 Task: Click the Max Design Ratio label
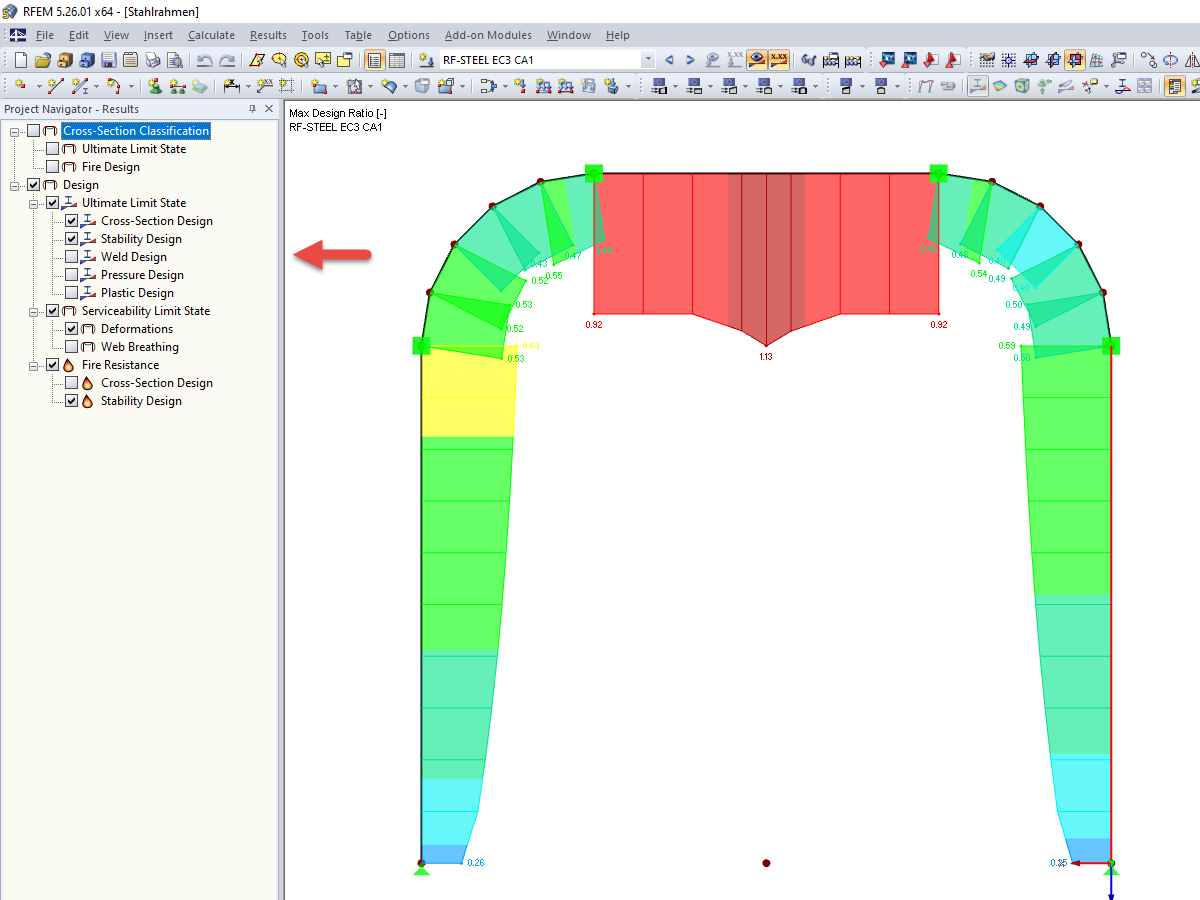click(x=338, y=114)
